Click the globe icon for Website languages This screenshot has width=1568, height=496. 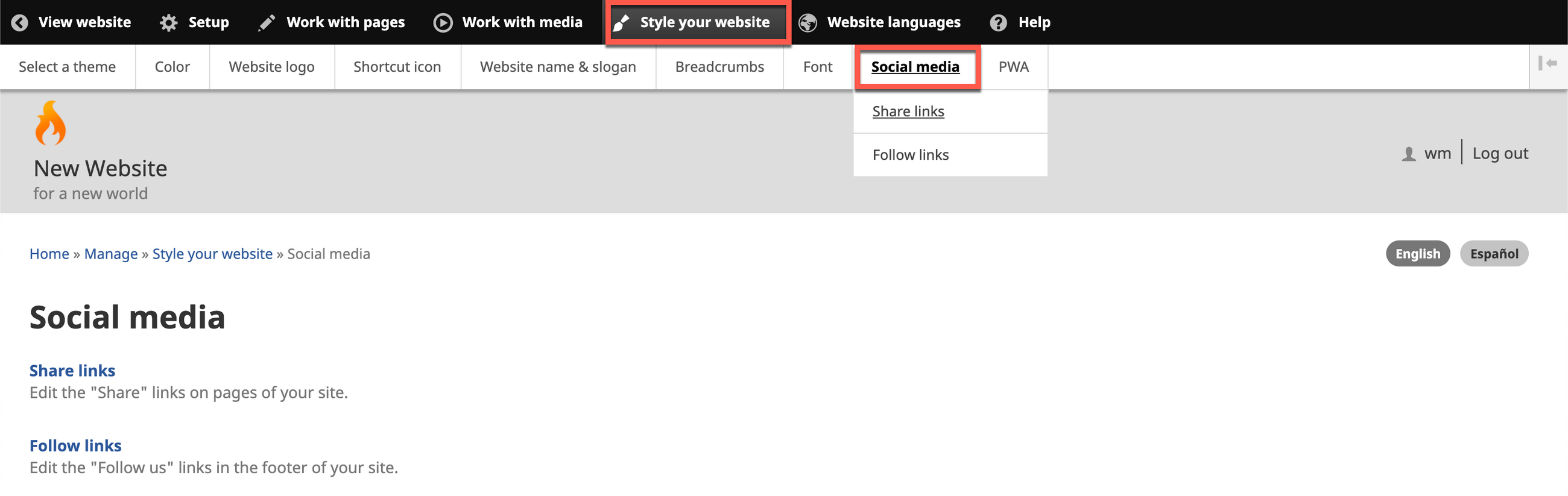click(x=807, y=22)
